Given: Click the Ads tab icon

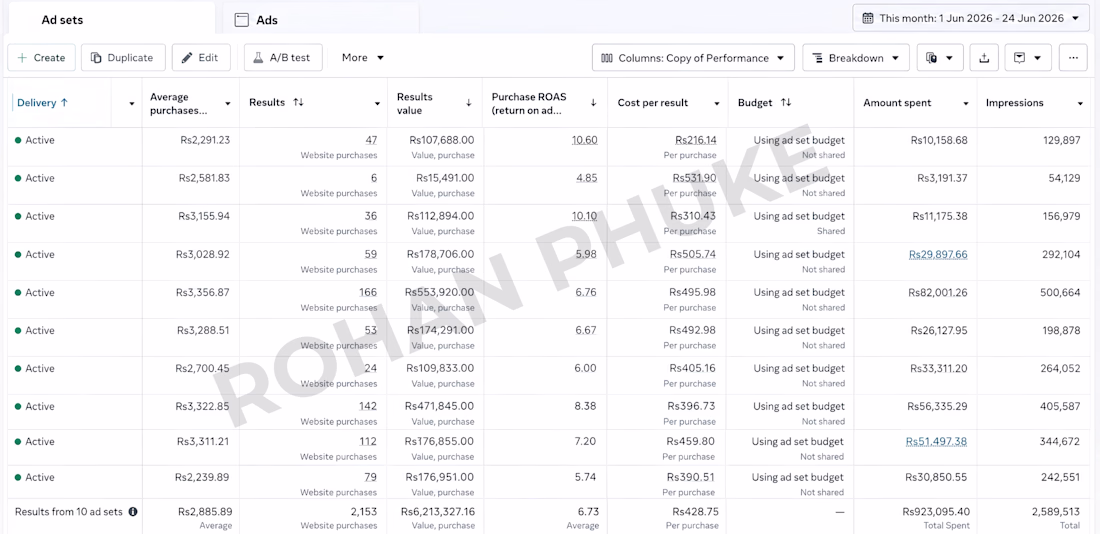Looking at the screenshot, I should coord(242,20).
